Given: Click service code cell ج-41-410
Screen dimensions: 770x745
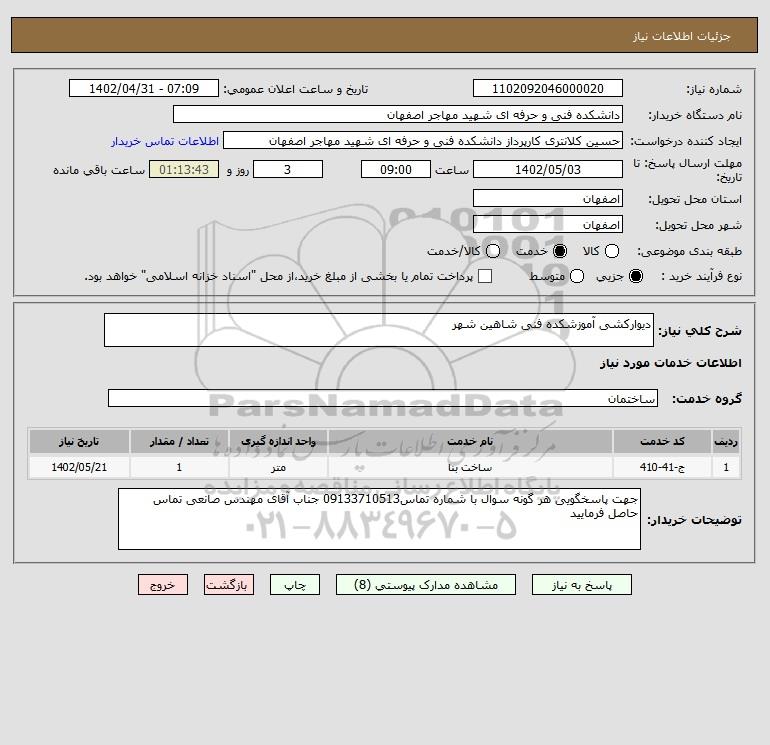Looking at the screenshot, I should pyautogui.click(x=662, y=467).
